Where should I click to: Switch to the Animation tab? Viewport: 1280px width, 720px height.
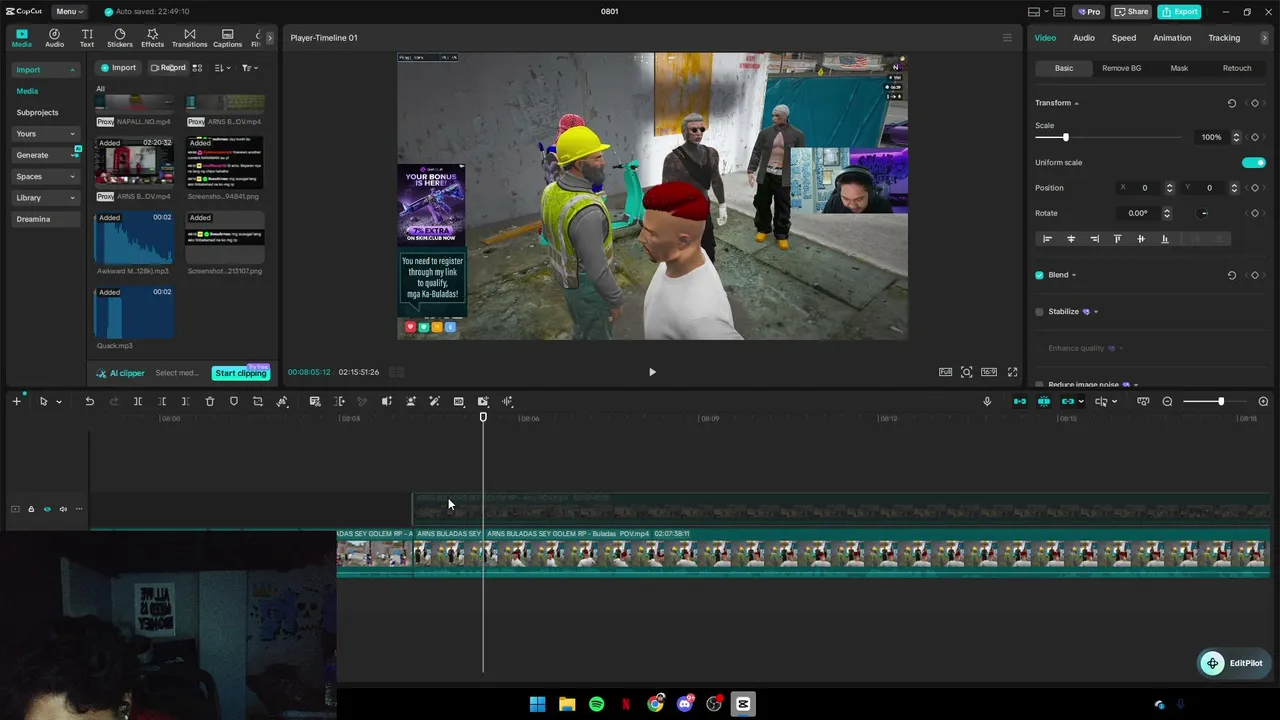click(x=1172, y=38)
